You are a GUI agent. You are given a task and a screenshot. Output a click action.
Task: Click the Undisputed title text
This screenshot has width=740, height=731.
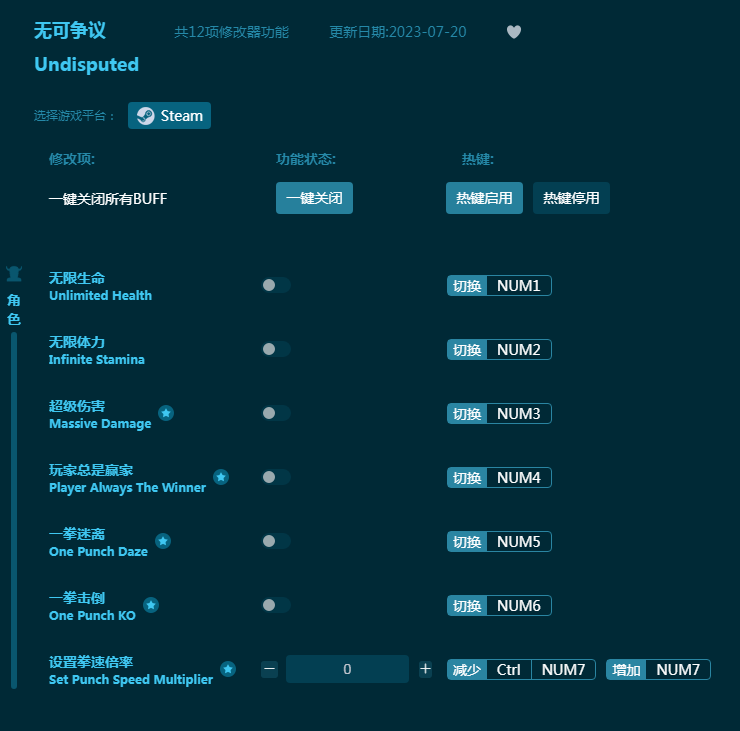pyautogui.click(x=86, y=65)
